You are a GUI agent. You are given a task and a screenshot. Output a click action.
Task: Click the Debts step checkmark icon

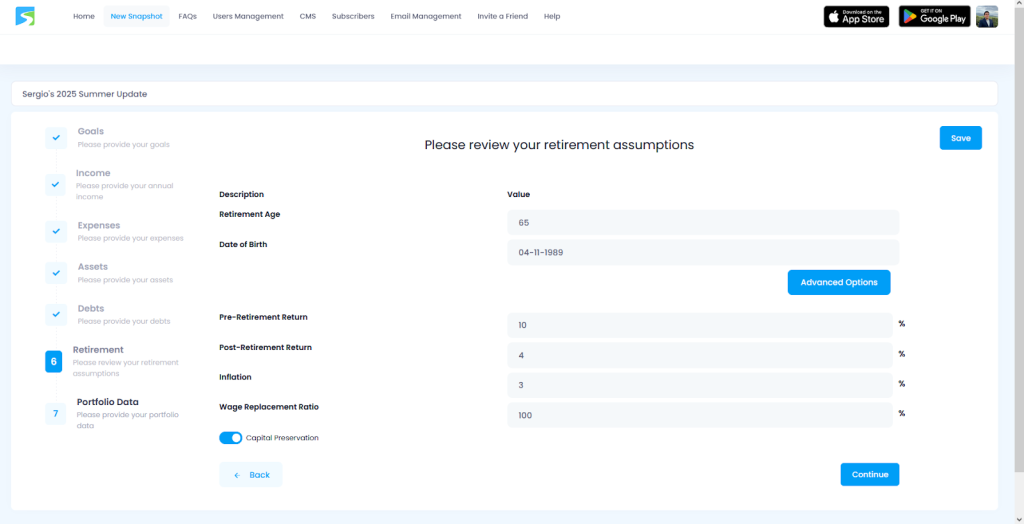(56, 314)
